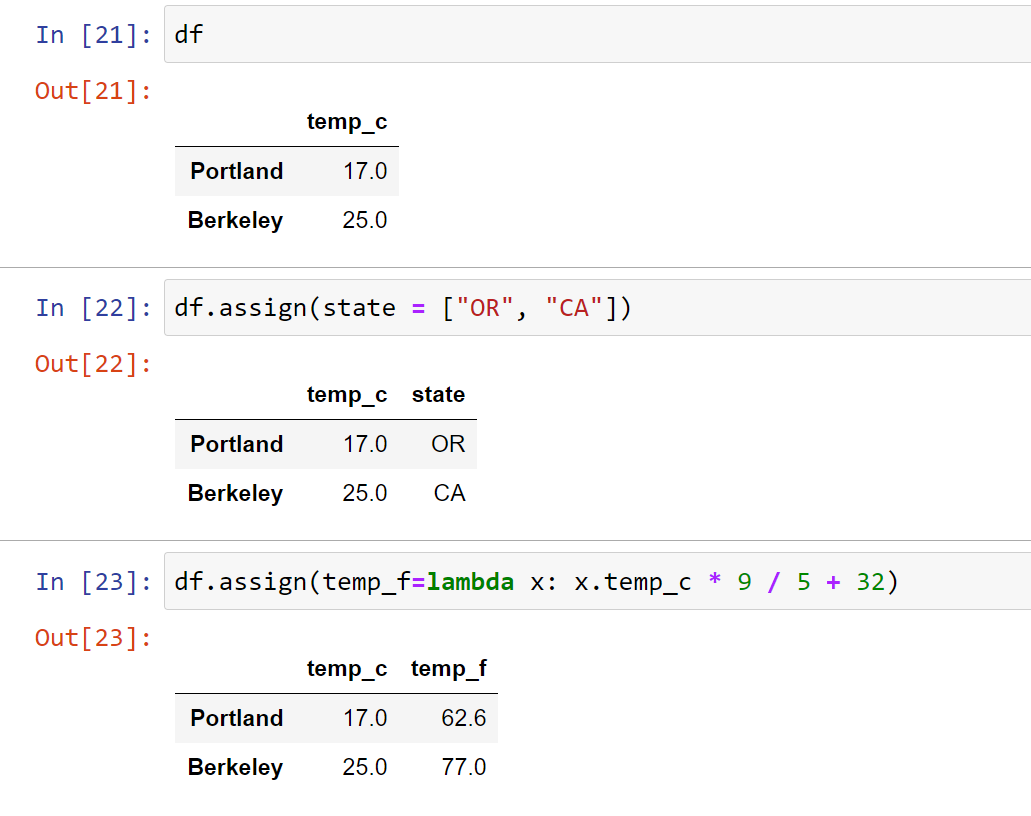Click the CA value in the state column

point(448,492)
